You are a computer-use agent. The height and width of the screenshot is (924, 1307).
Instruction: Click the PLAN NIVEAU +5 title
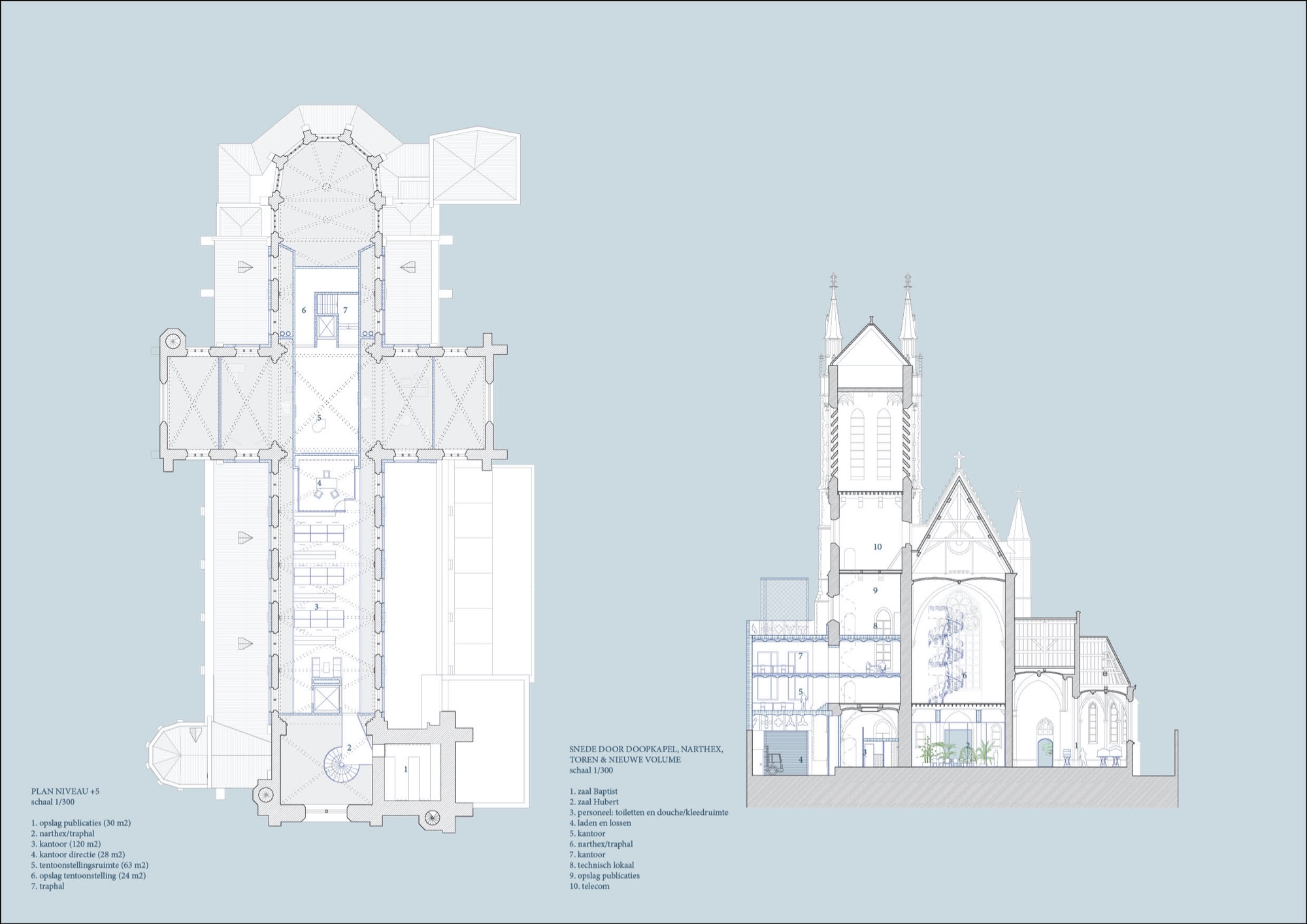click(65, 791)
